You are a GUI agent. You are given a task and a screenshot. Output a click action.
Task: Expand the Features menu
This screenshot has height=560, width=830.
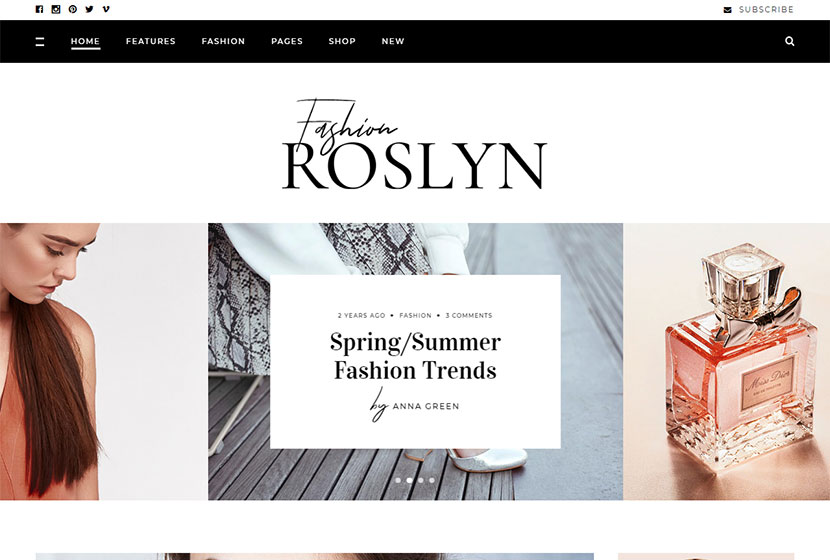(151, 41)
